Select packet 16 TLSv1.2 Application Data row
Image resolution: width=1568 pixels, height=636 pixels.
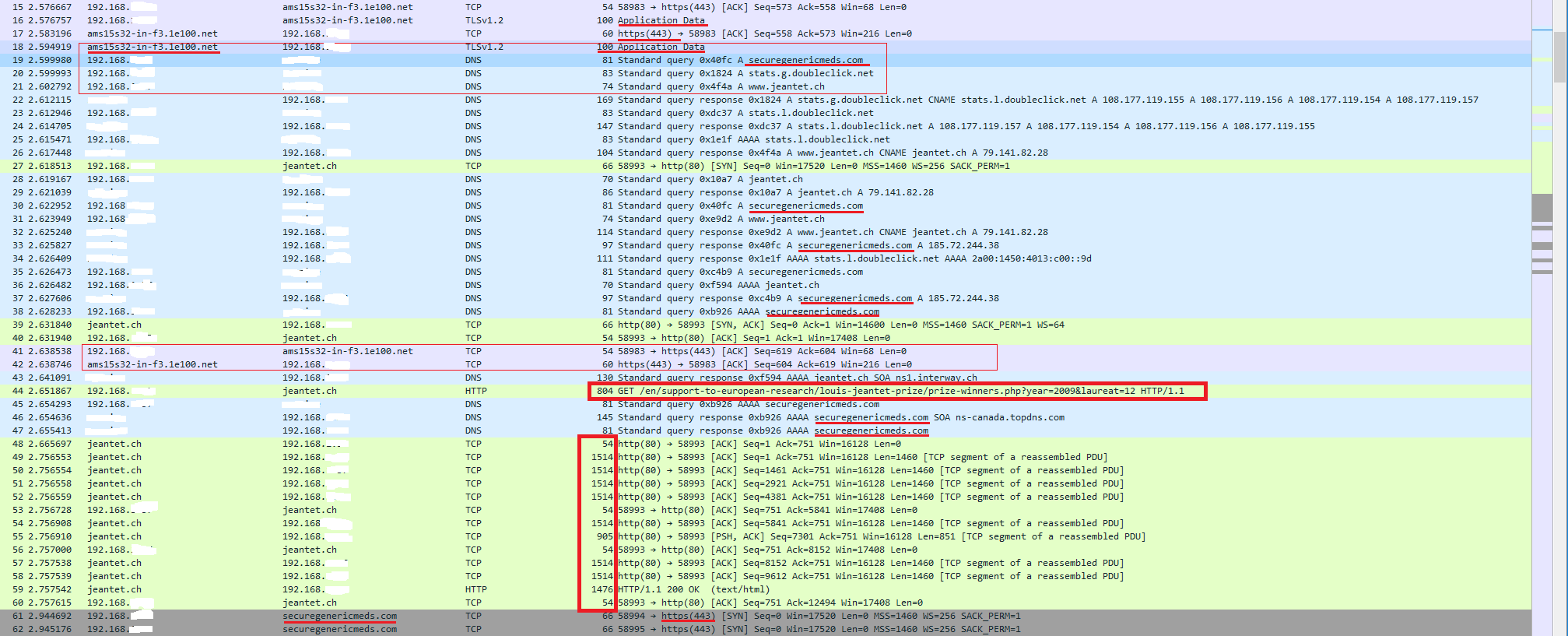[766, 20]
